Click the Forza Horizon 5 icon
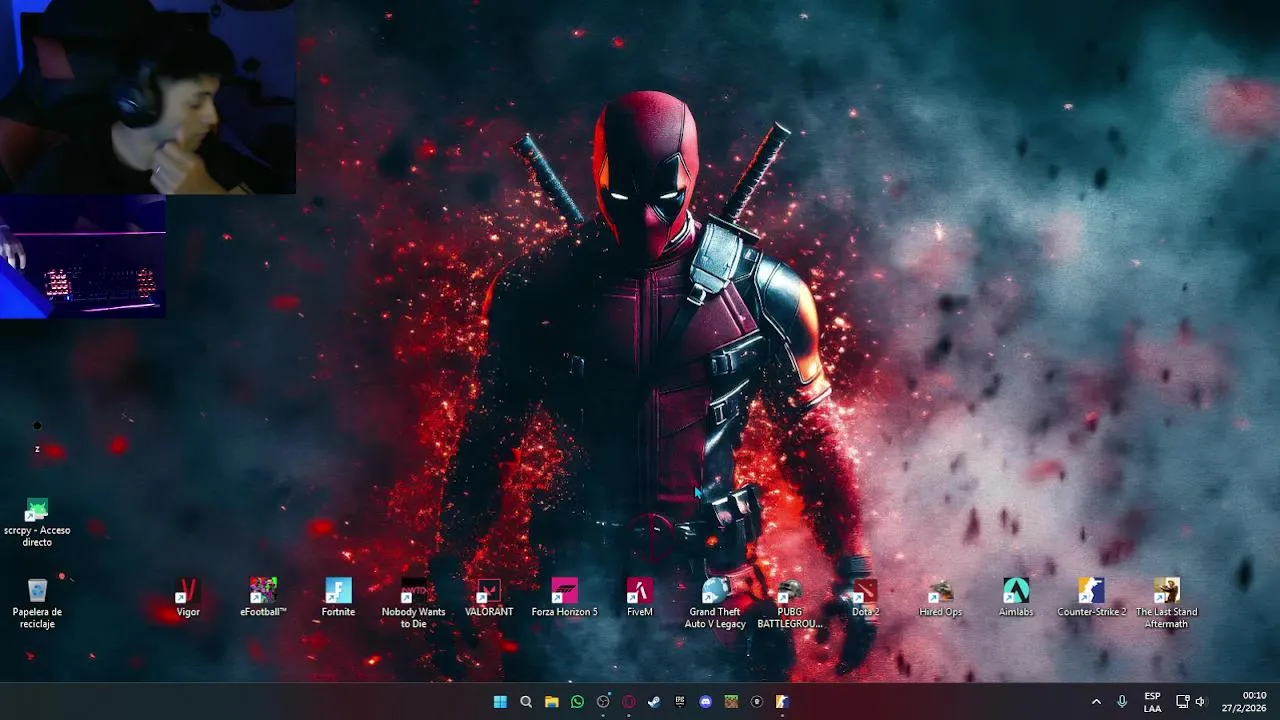Viewport: 1280px width, 720px height. point(564,597)
